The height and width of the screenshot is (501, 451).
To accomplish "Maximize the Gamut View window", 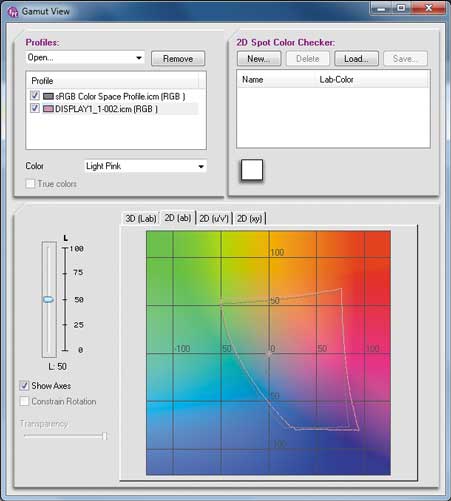I will point(401,8).
